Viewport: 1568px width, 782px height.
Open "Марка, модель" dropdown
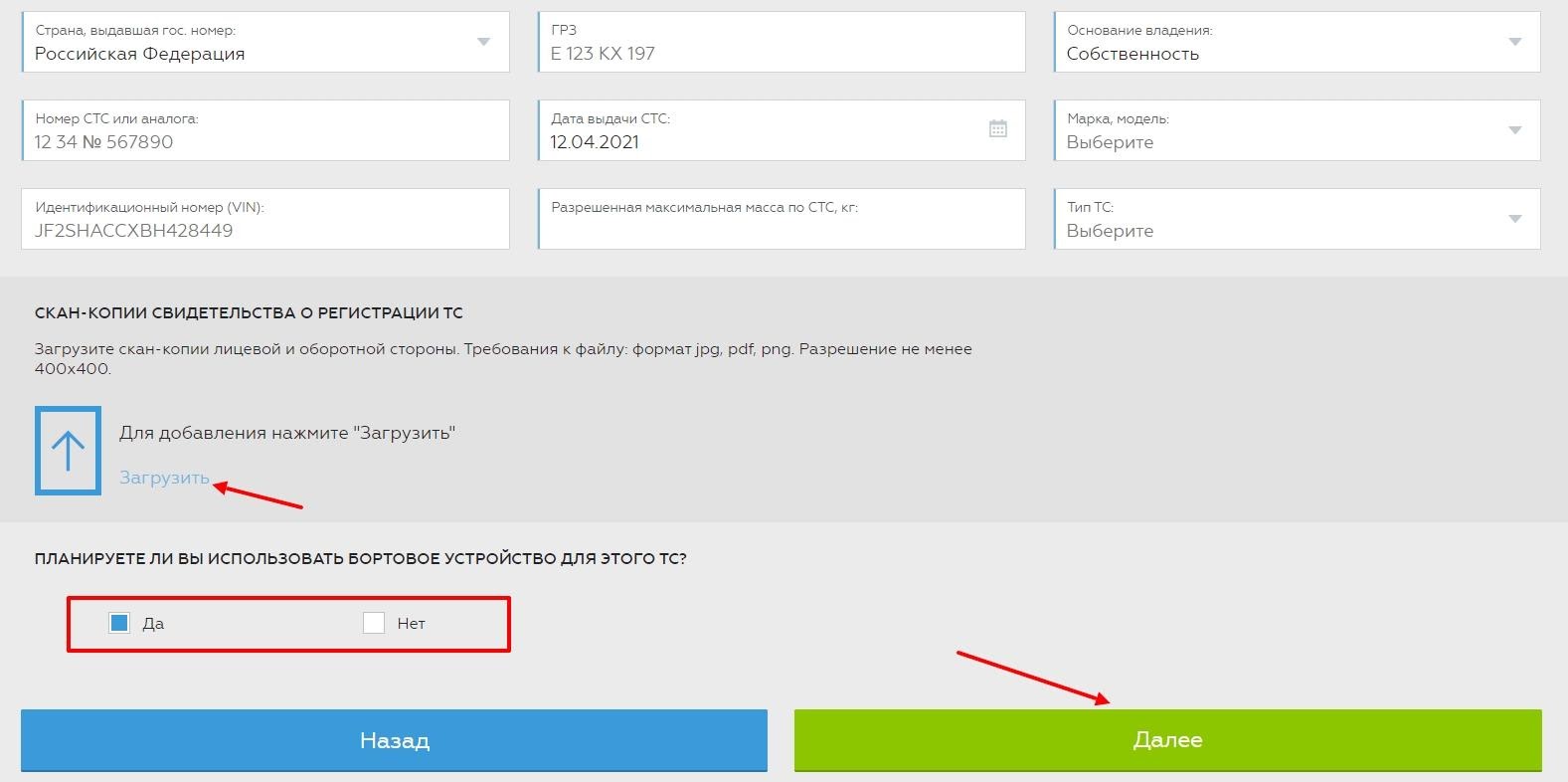[x=1297, y=130]
